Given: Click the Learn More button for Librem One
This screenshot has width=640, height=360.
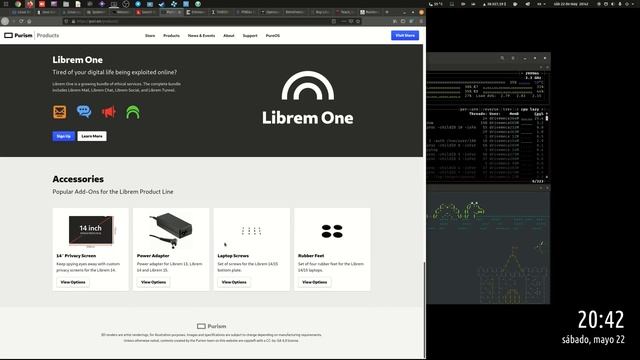Looking at the screenshot, I should point(92,136).
